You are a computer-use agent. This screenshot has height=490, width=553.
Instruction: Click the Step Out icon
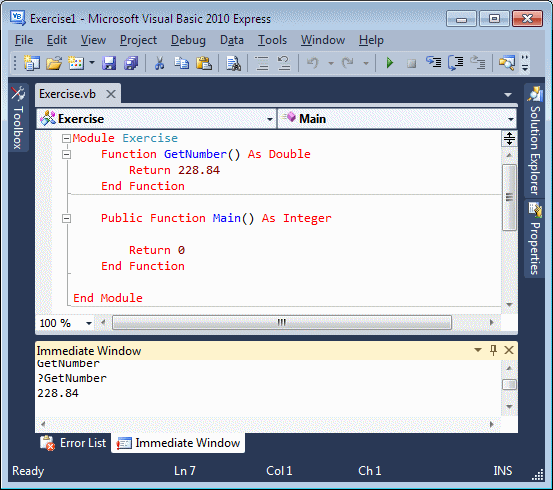[x=478, y=62]
